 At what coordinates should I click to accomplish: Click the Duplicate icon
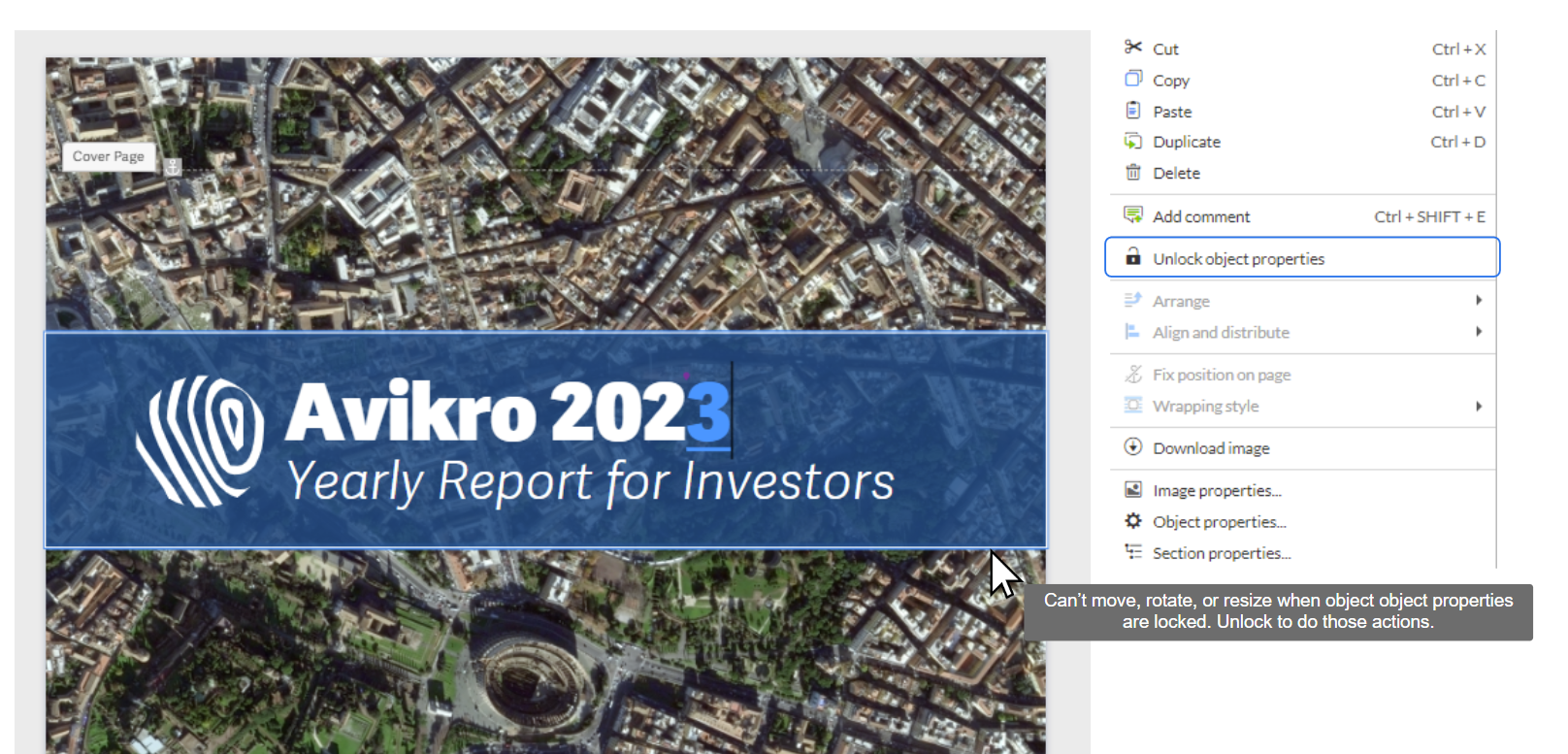(x=1132, y=141)
